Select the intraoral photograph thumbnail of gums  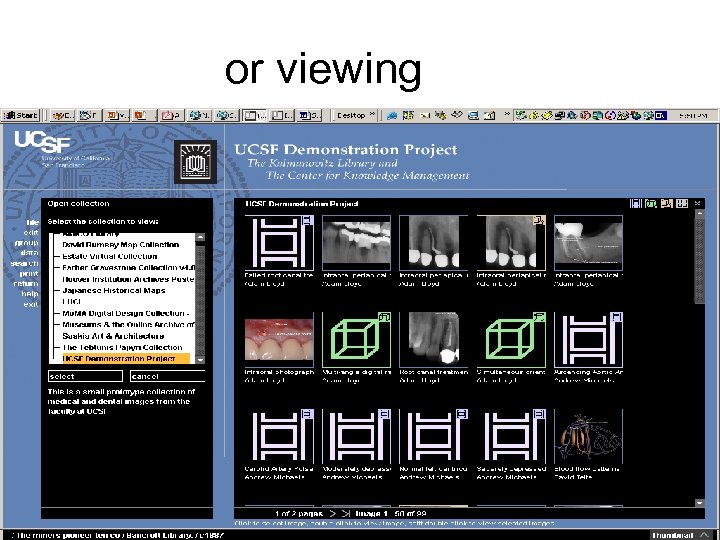(x=279, y=340)
